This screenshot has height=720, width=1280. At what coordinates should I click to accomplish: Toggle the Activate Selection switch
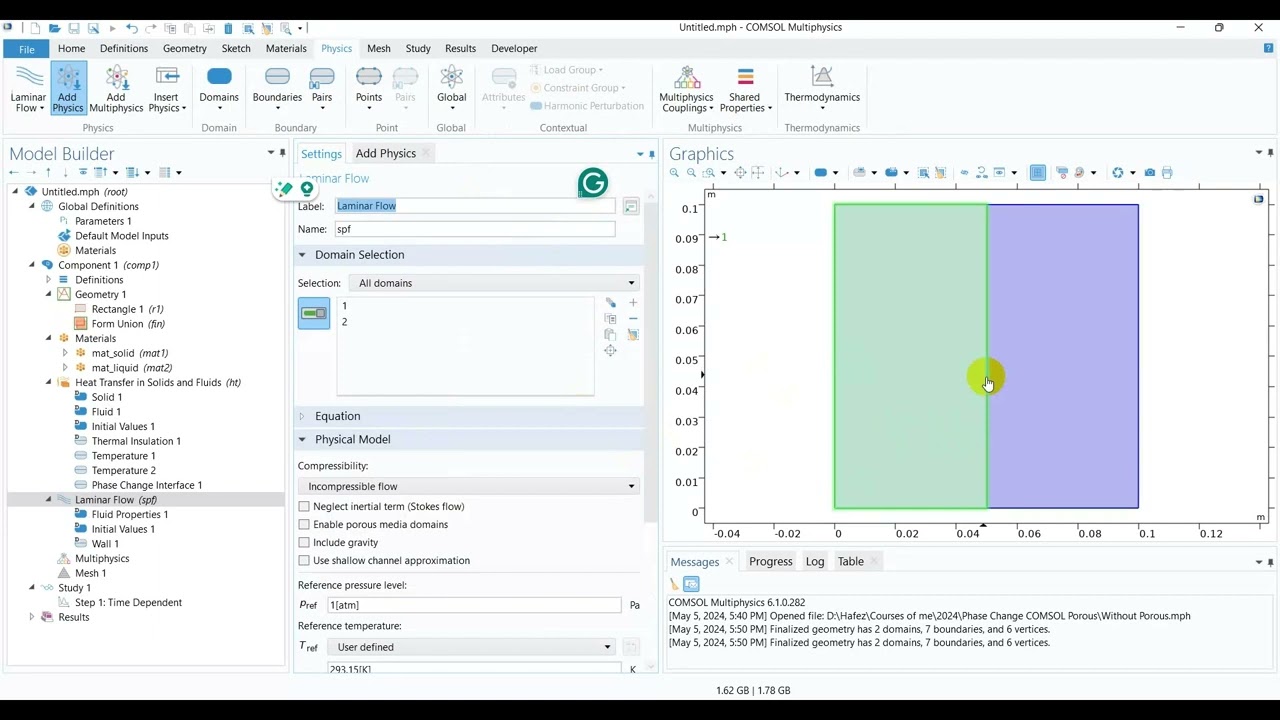click(314, 314)
